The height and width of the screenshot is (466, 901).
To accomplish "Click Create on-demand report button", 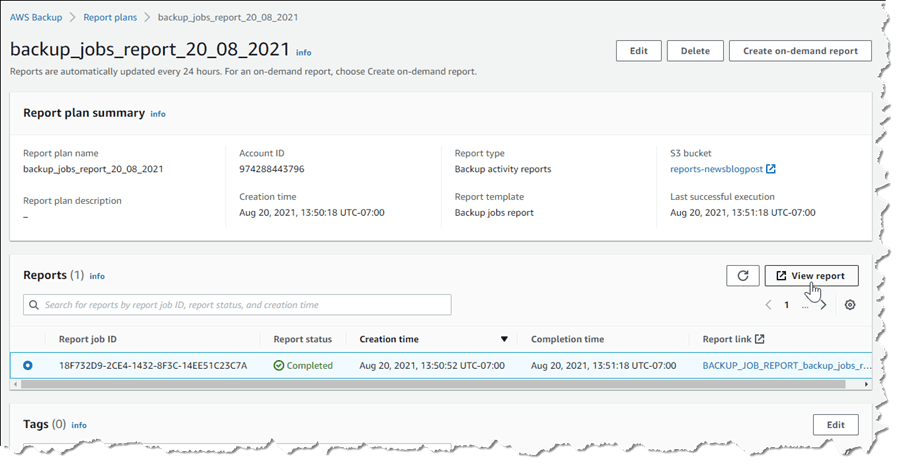I will coord(800,51).
